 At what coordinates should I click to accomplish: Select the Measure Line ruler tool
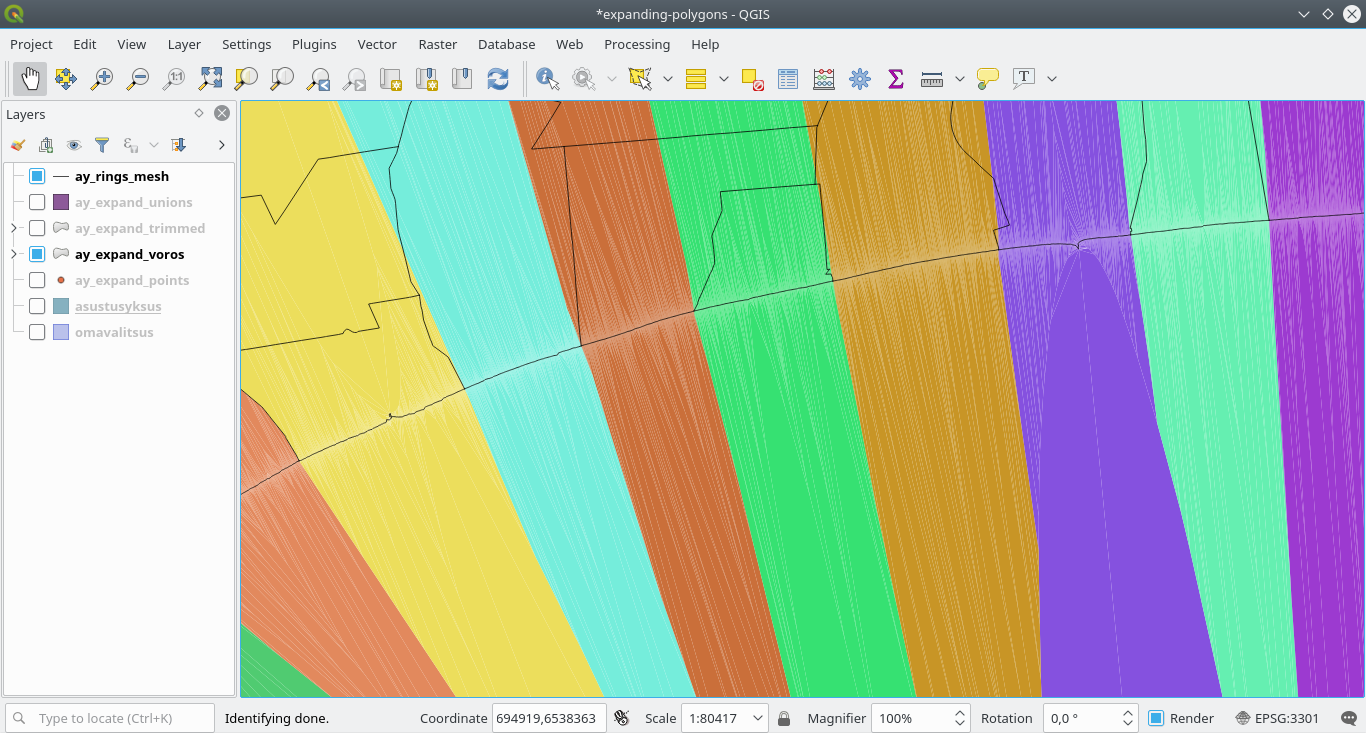point(932,78)
